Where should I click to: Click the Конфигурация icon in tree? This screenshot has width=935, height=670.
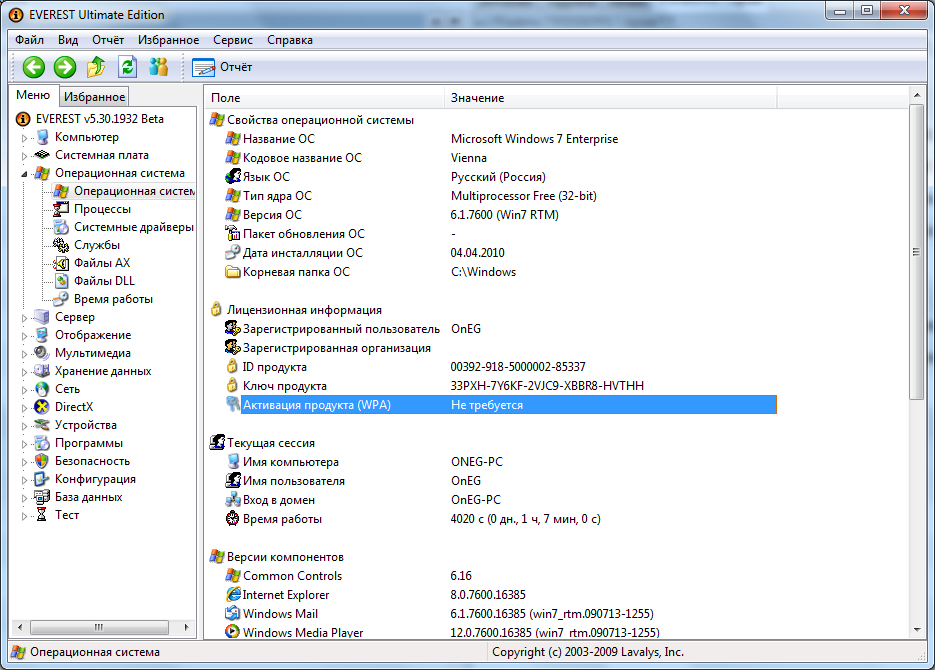point(42,479)
